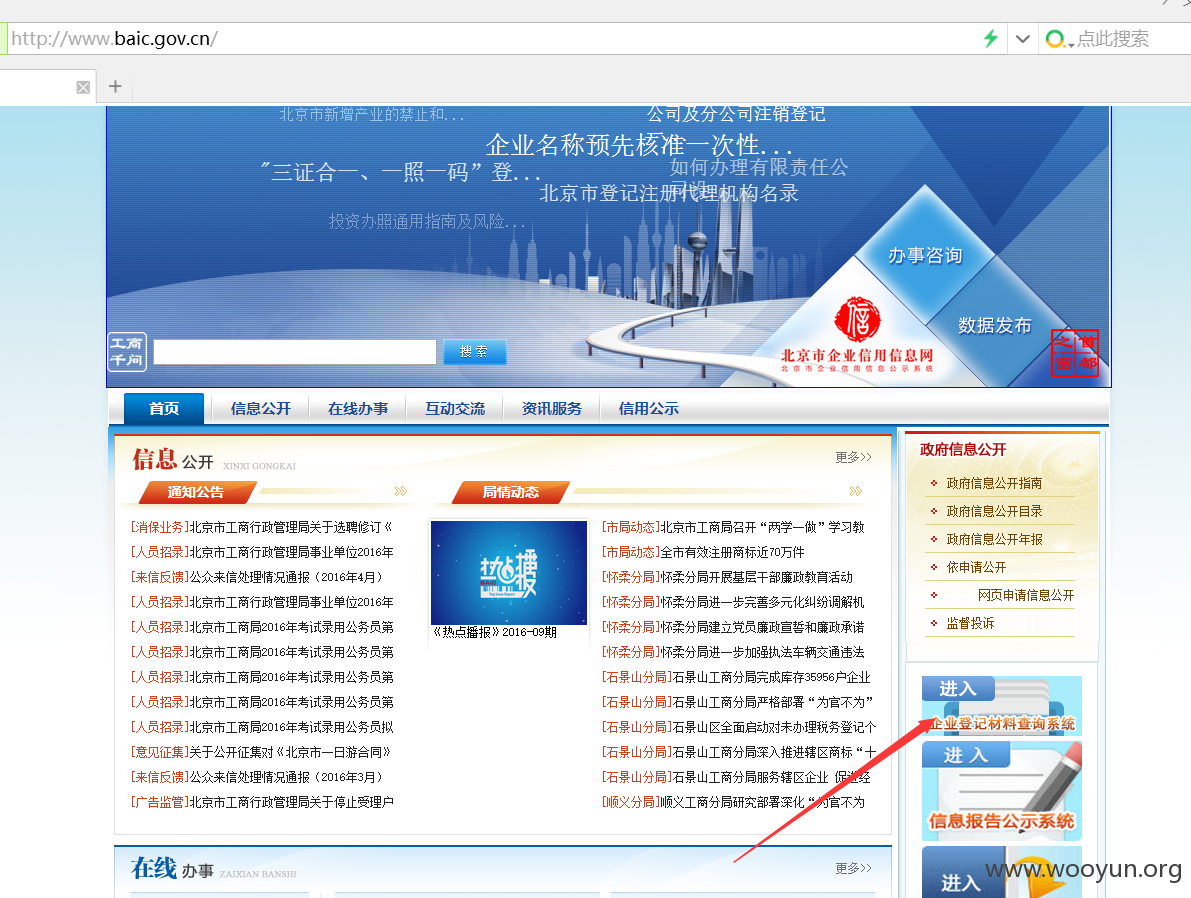Image resolution: width=1191 pixels, height=898 pixels.
Task: Open the 办事咨询 diamond tile
Action: (x=925, y=255)
